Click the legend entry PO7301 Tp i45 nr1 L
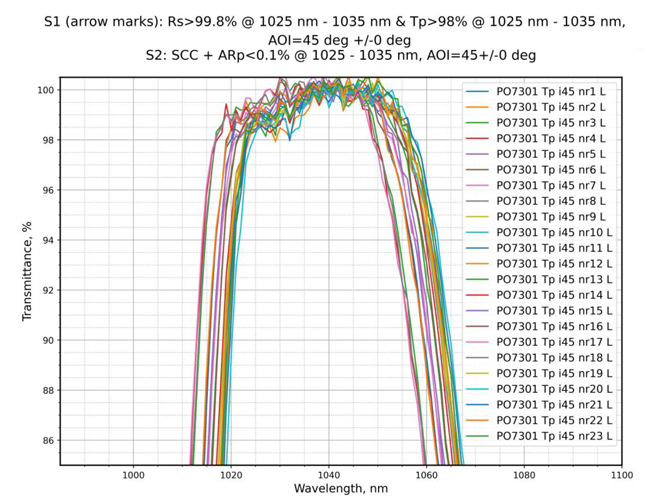The height and width of the screenshot is (500, 649). (554, 92)
